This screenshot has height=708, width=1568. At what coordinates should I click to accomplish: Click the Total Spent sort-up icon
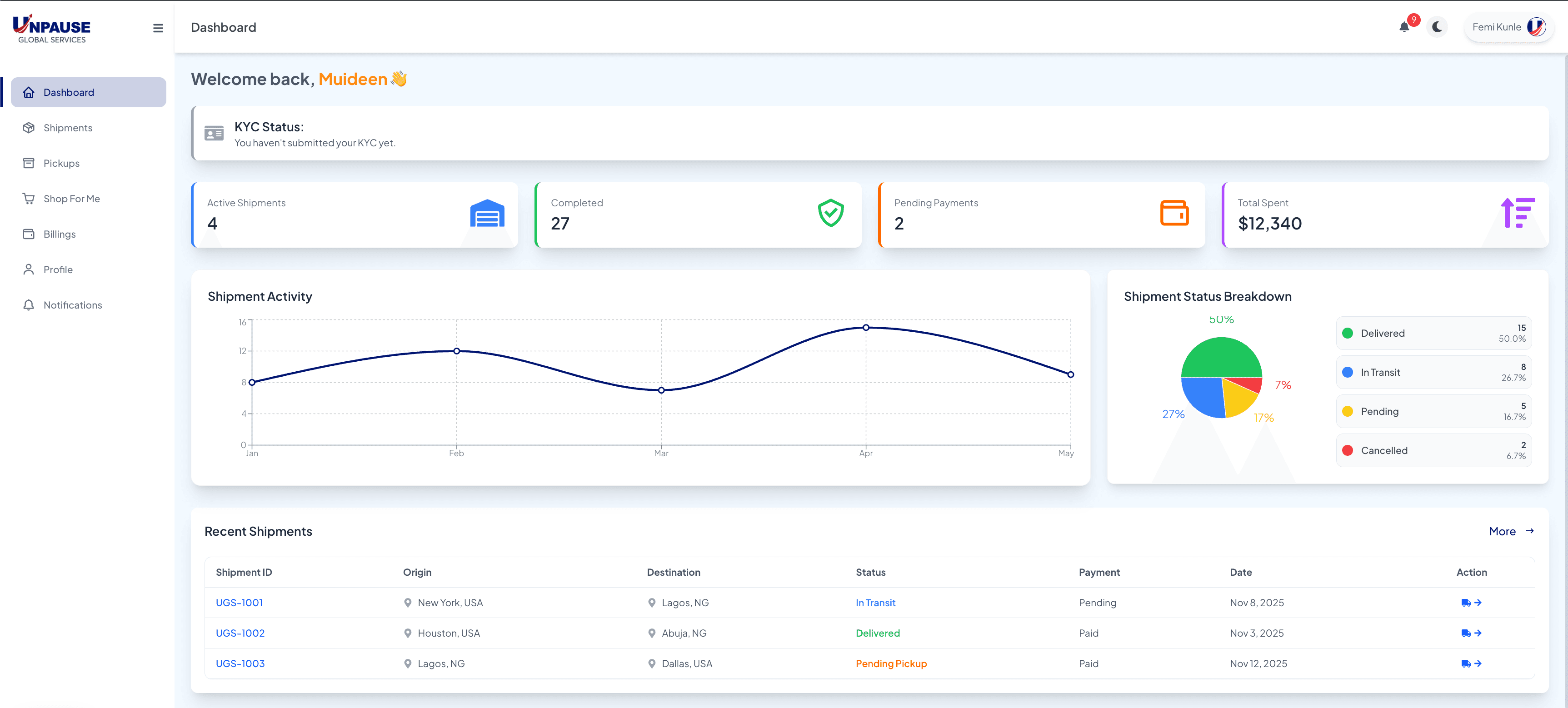point(1518,213)
